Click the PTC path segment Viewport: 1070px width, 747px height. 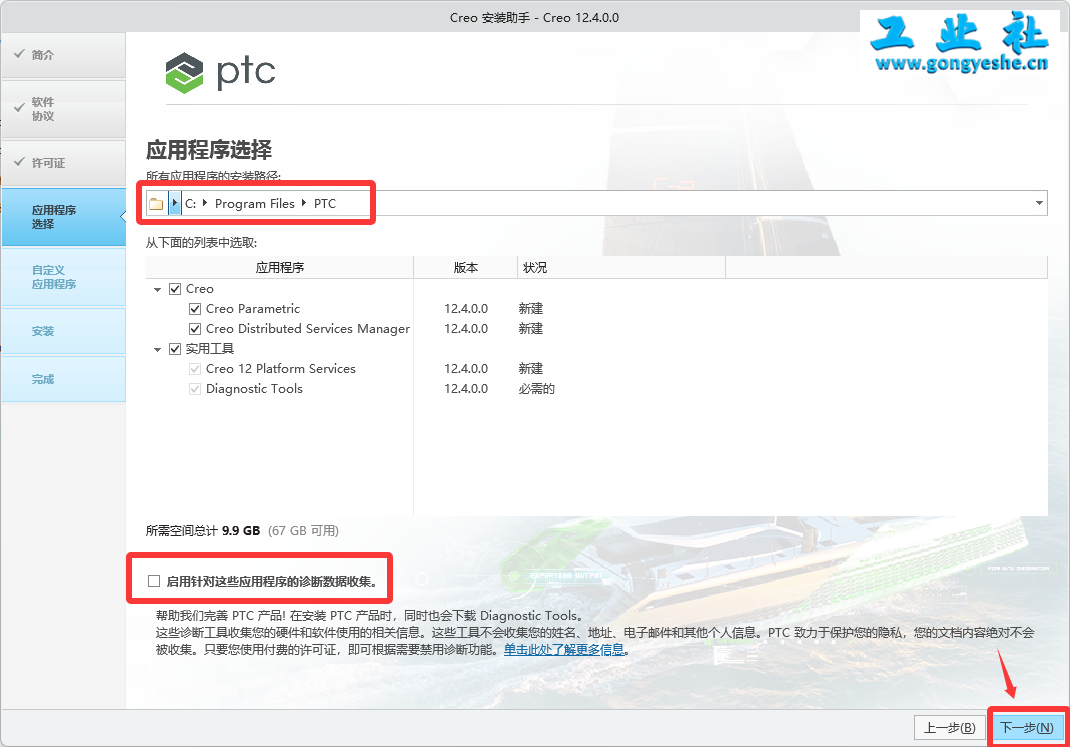click(x=325, y=203)
